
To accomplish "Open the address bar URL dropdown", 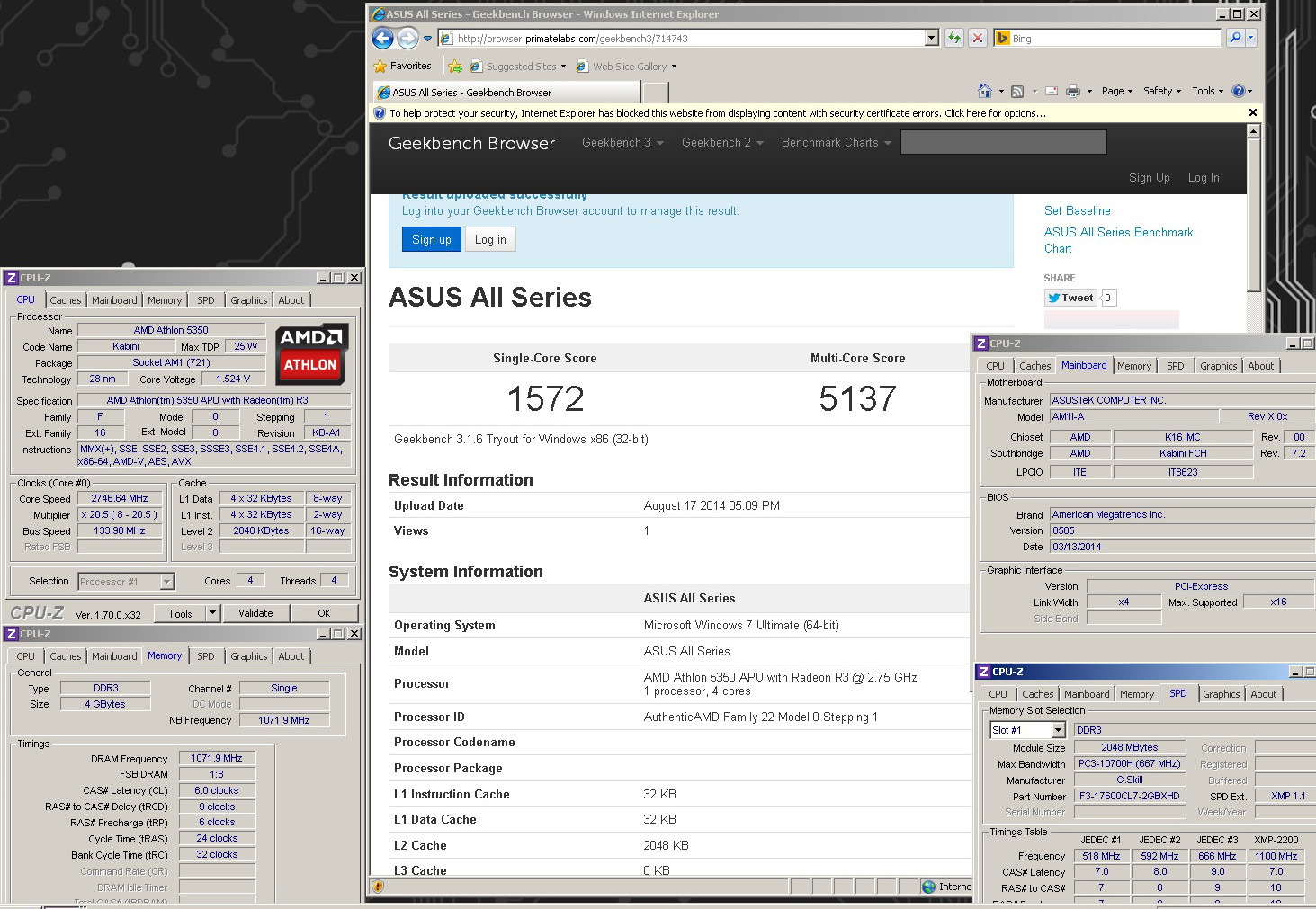I will coord(931,38).
